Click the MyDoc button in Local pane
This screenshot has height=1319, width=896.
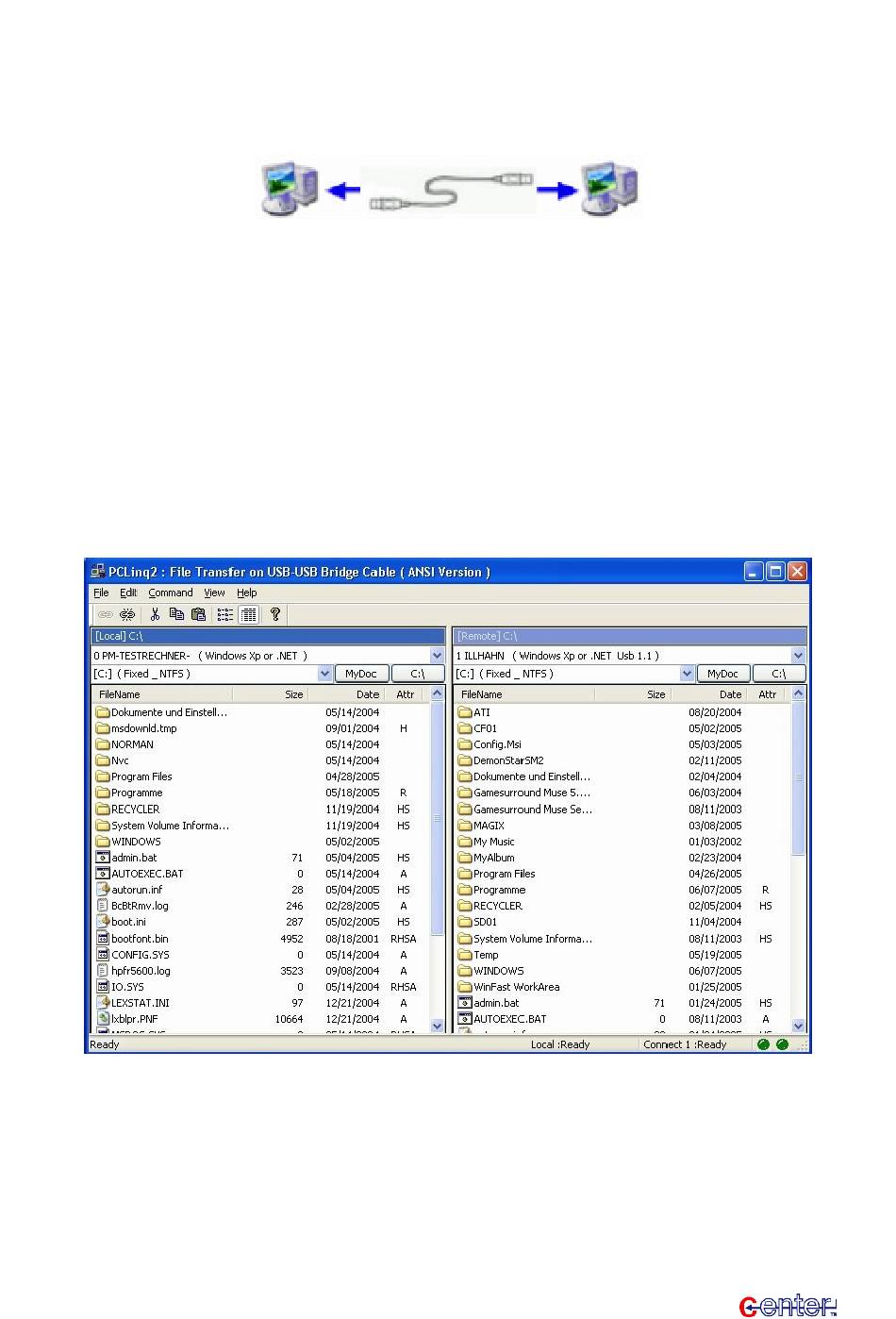[361, 674]
